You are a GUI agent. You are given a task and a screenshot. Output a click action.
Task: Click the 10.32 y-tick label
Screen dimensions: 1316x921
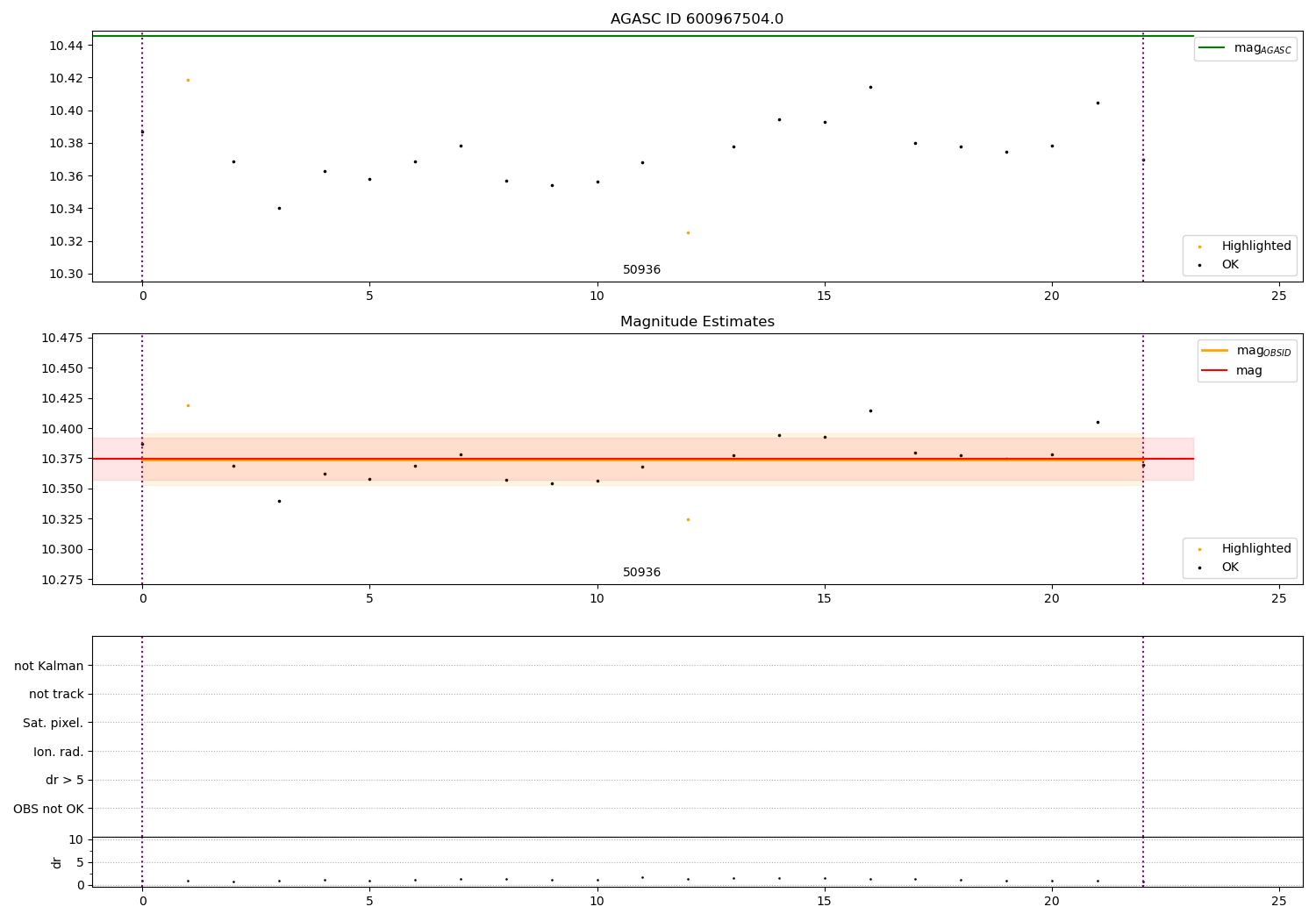pyautogui.click(x=66, y=241)
